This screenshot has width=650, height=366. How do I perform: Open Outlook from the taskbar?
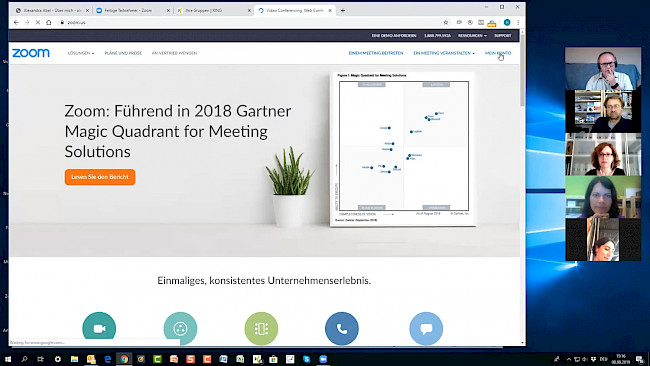(91, 359)
